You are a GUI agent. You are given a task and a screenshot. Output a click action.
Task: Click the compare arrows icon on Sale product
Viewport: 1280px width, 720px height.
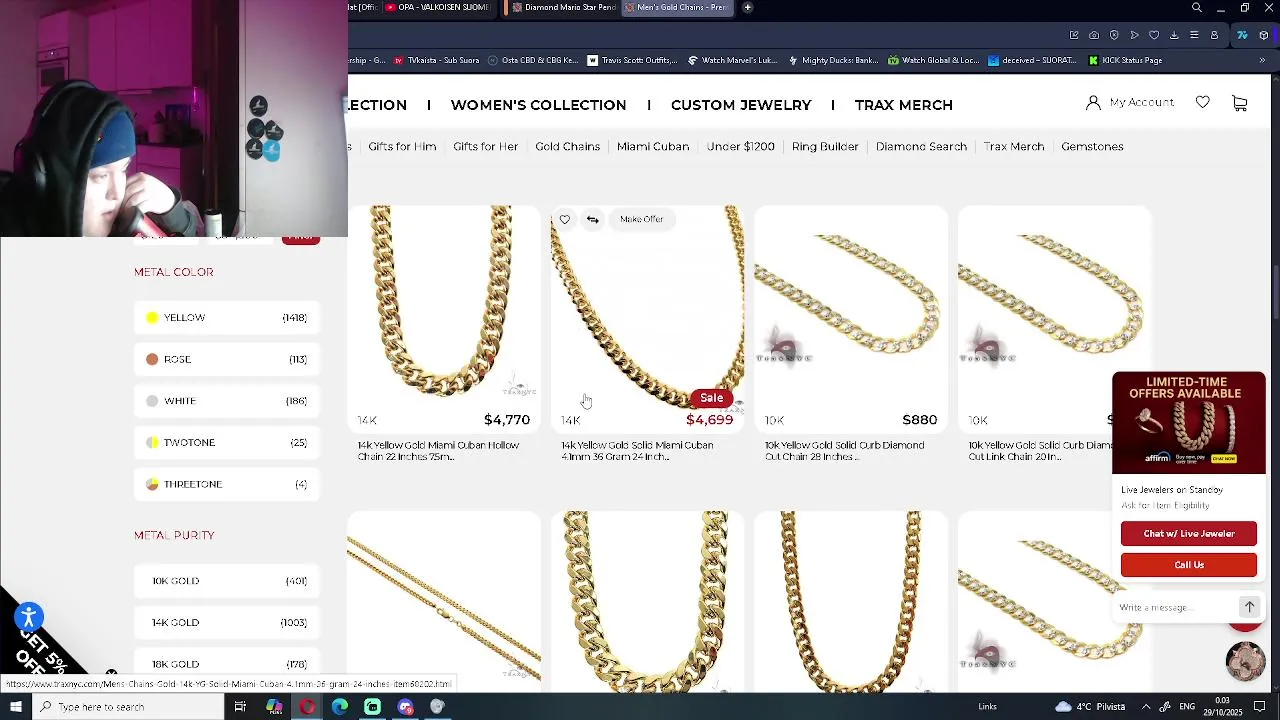[x=593, y=219]
